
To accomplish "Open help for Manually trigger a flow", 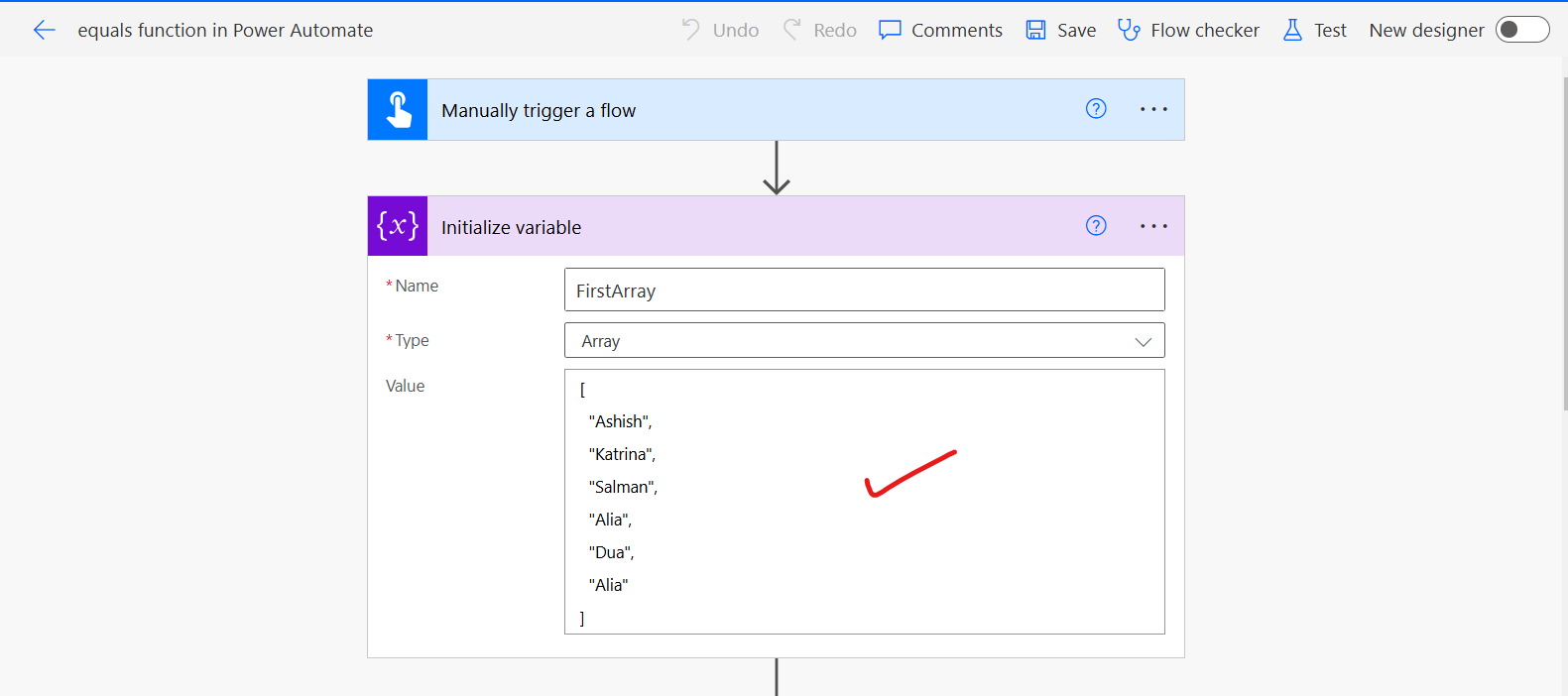I will 1096,109.
